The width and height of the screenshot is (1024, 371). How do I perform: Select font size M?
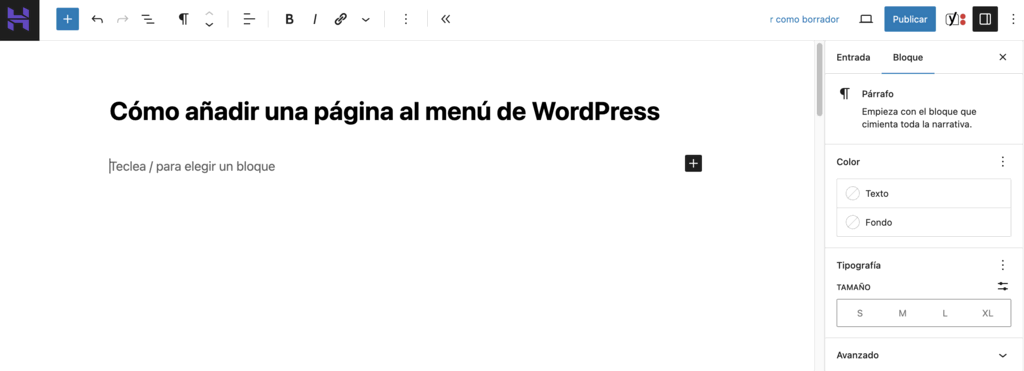click(x=903, y=314)
